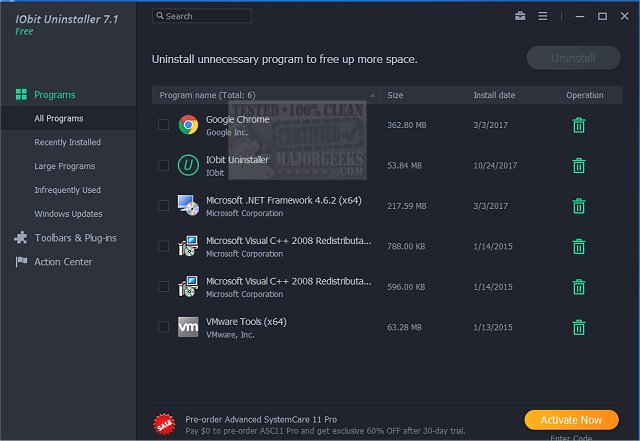This screenshot has height=441, width=640.
Task: Click the Uninstall button
Action: point(573,58)
